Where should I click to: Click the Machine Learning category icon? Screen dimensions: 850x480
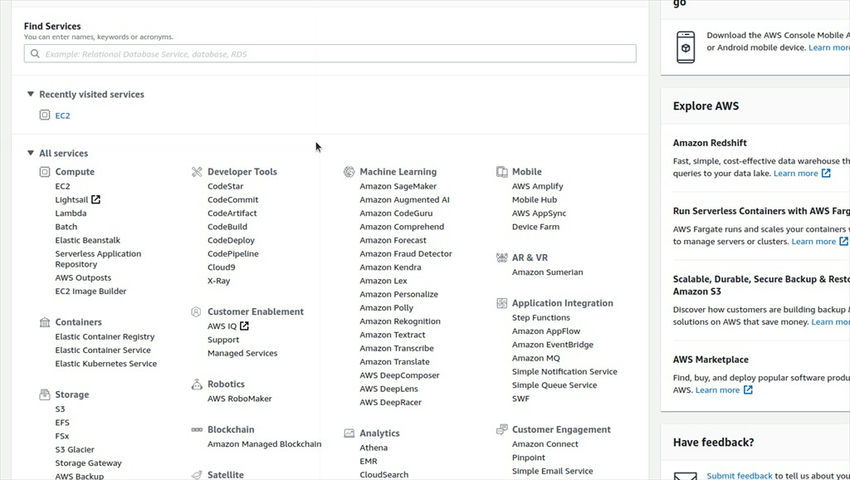[x=350, y=172]
